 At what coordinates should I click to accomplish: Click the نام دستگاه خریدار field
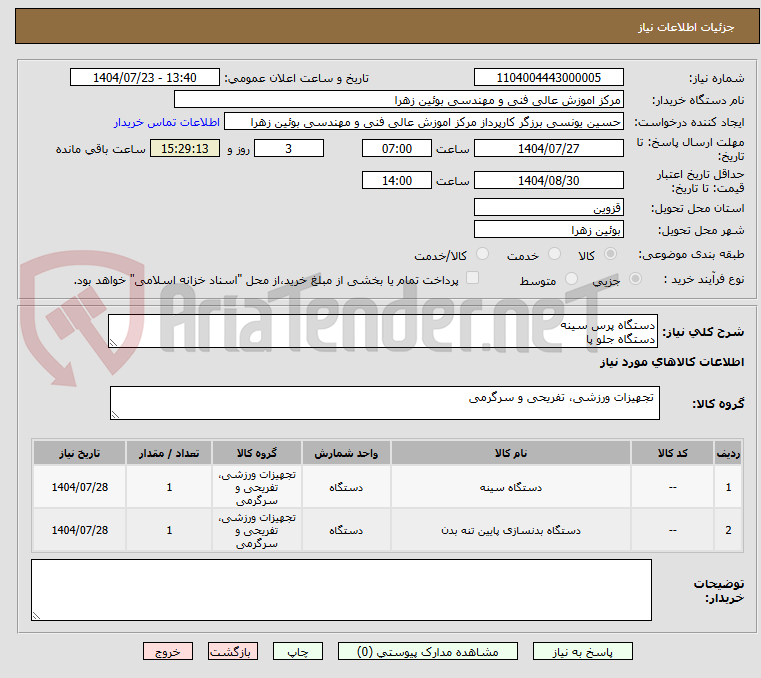(398, 100)
